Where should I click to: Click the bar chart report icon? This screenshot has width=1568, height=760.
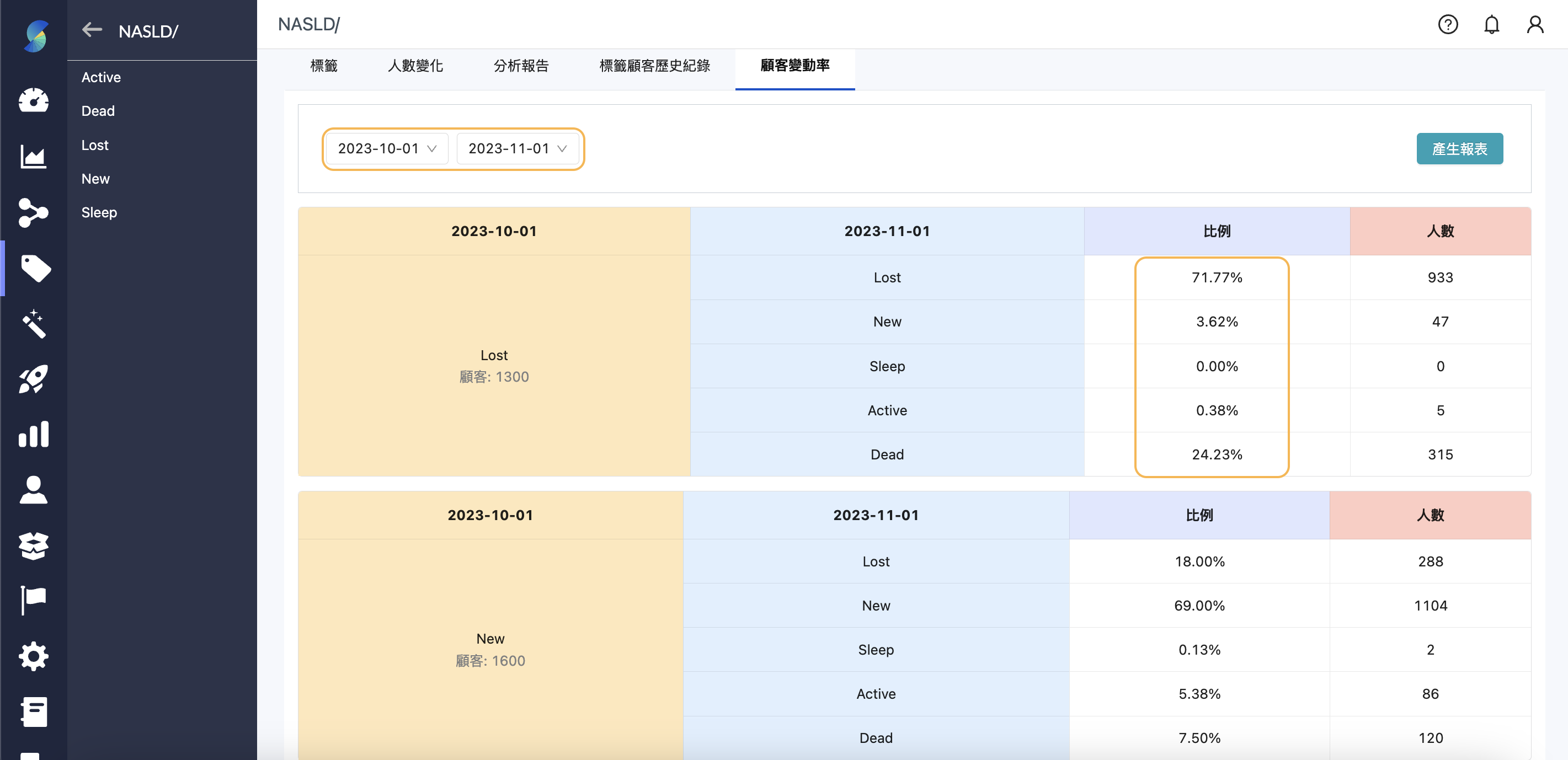tap(34, 435)
